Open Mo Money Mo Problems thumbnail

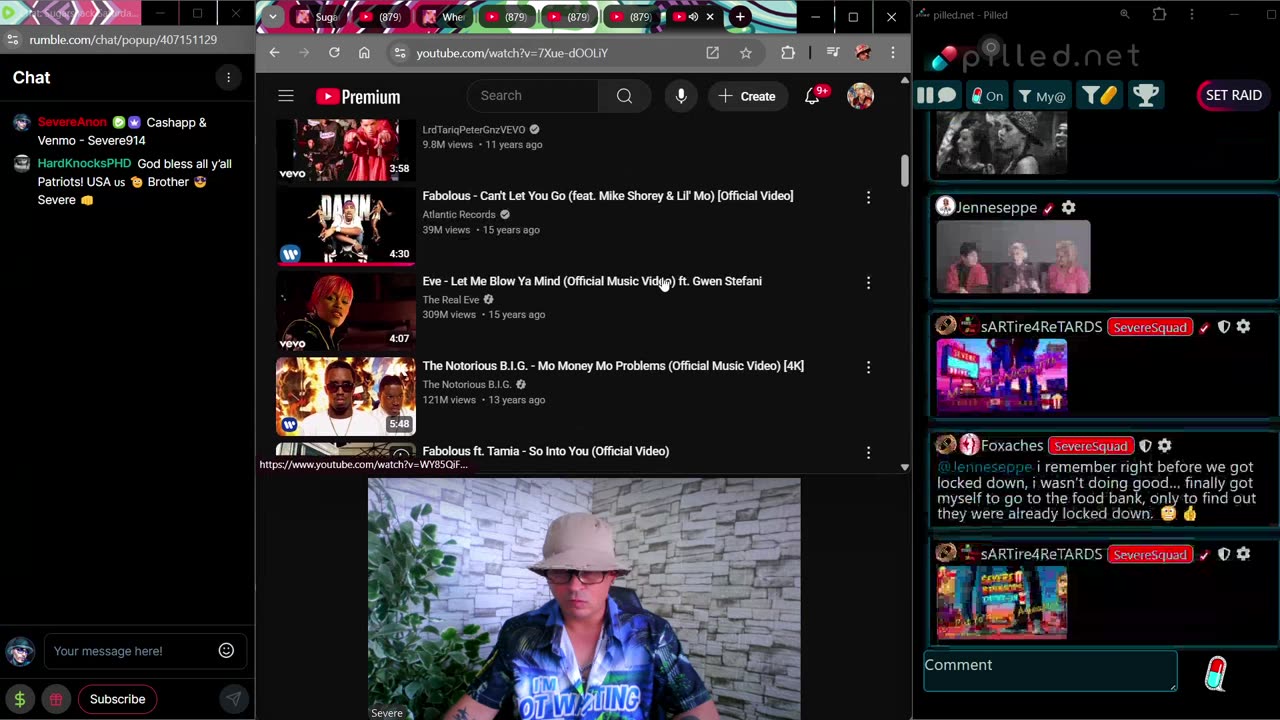345,396
